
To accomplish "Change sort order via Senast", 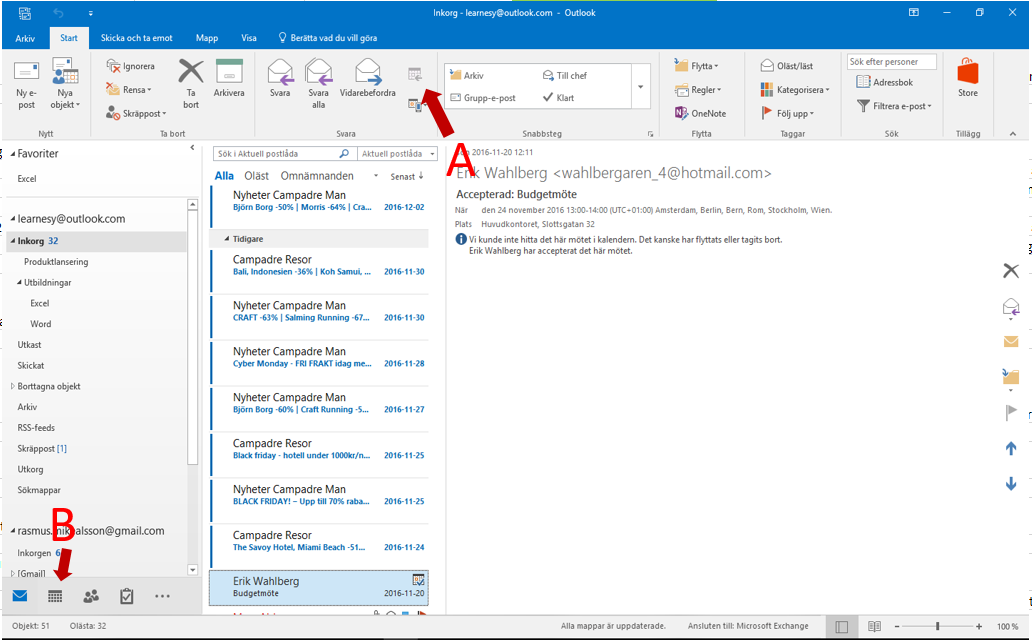I will (407, 176).
